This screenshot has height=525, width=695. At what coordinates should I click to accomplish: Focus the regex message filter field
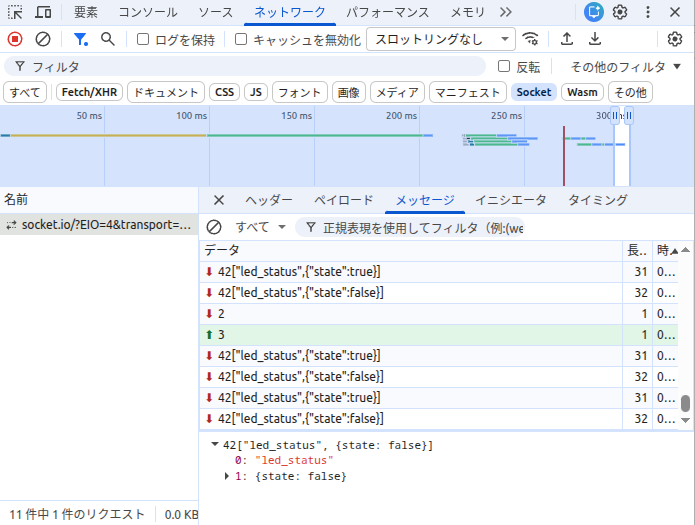pyautogui.click(x=410, y=227)
